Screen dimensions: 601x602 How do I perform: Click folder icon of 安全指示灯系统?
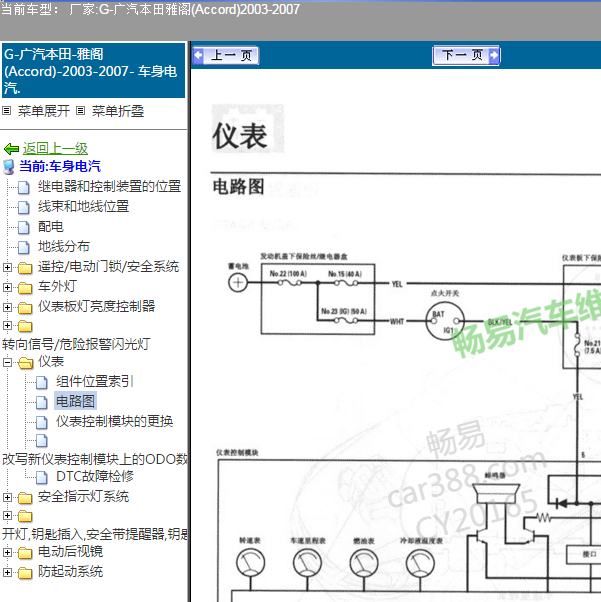(25, 498)
